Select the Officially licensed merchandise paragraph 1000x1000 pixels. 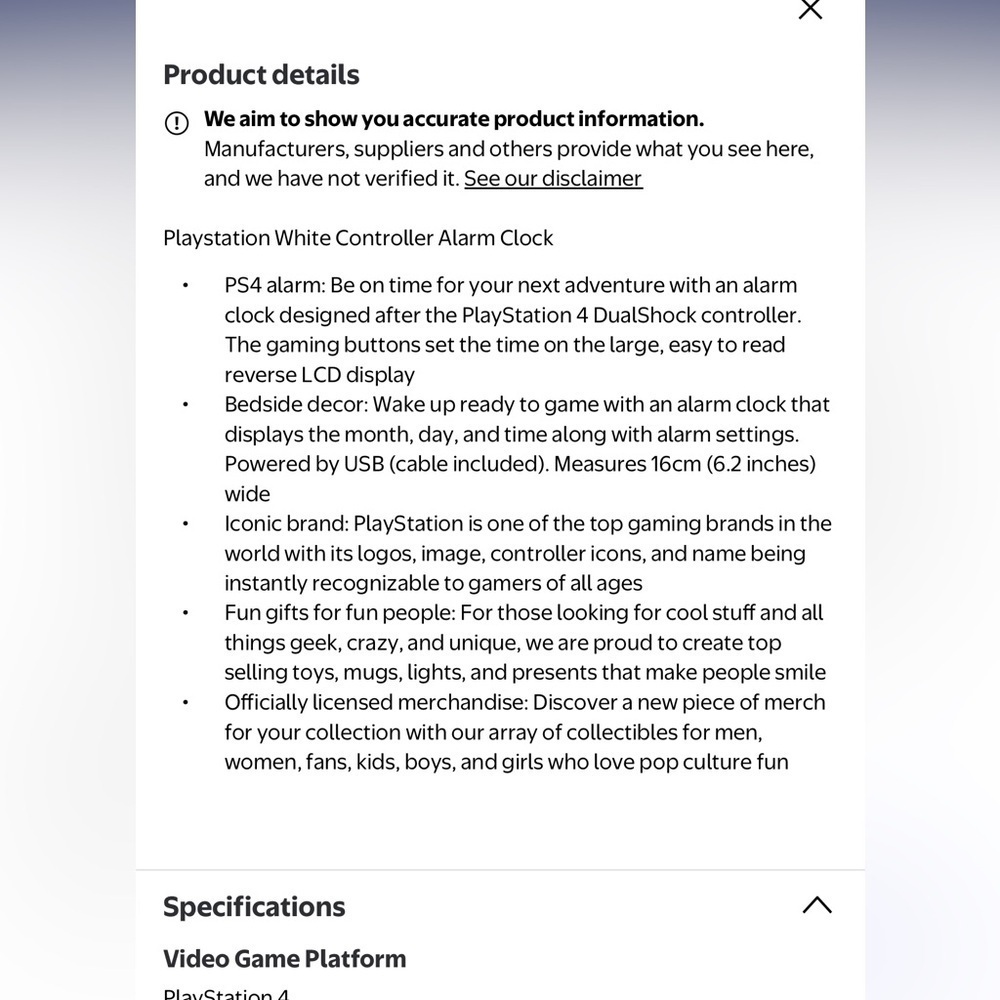click(525, 732)
